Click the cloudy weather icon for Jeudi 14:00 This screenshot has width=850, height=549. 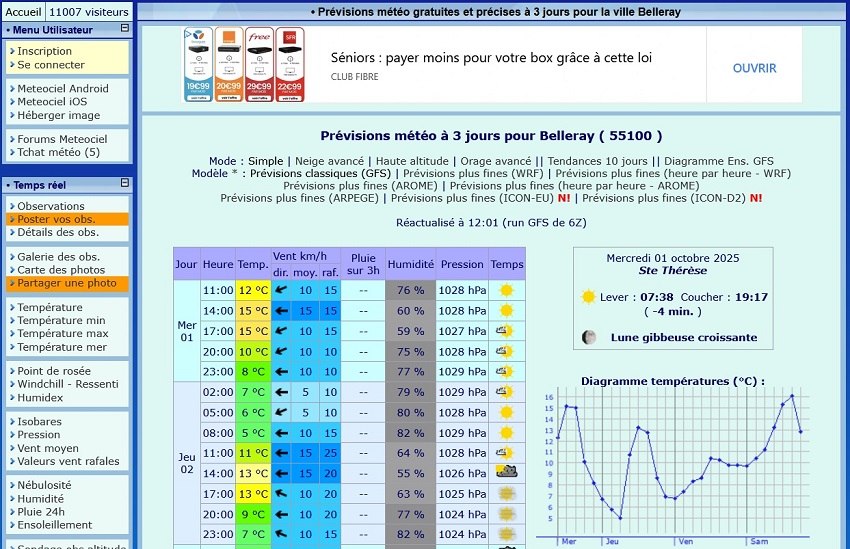click(506, 473)
